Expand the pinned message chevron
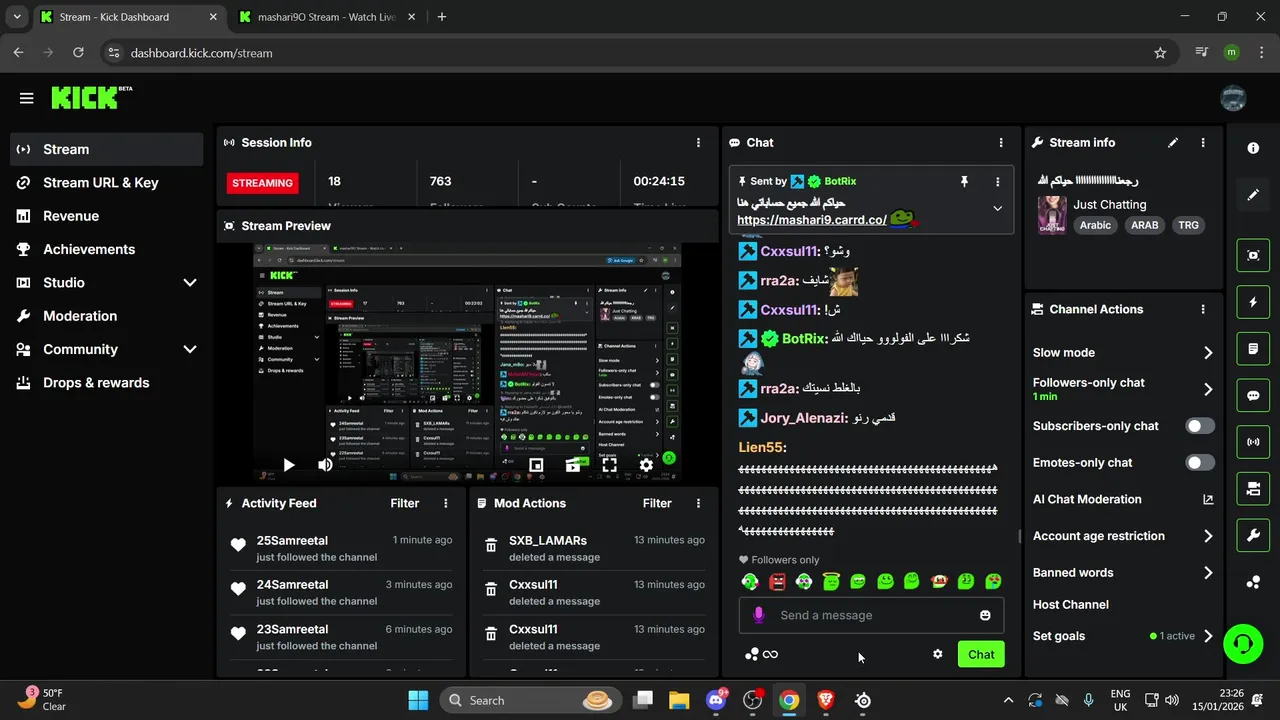This screenshot has height=720, width=1280. point(997,209)
